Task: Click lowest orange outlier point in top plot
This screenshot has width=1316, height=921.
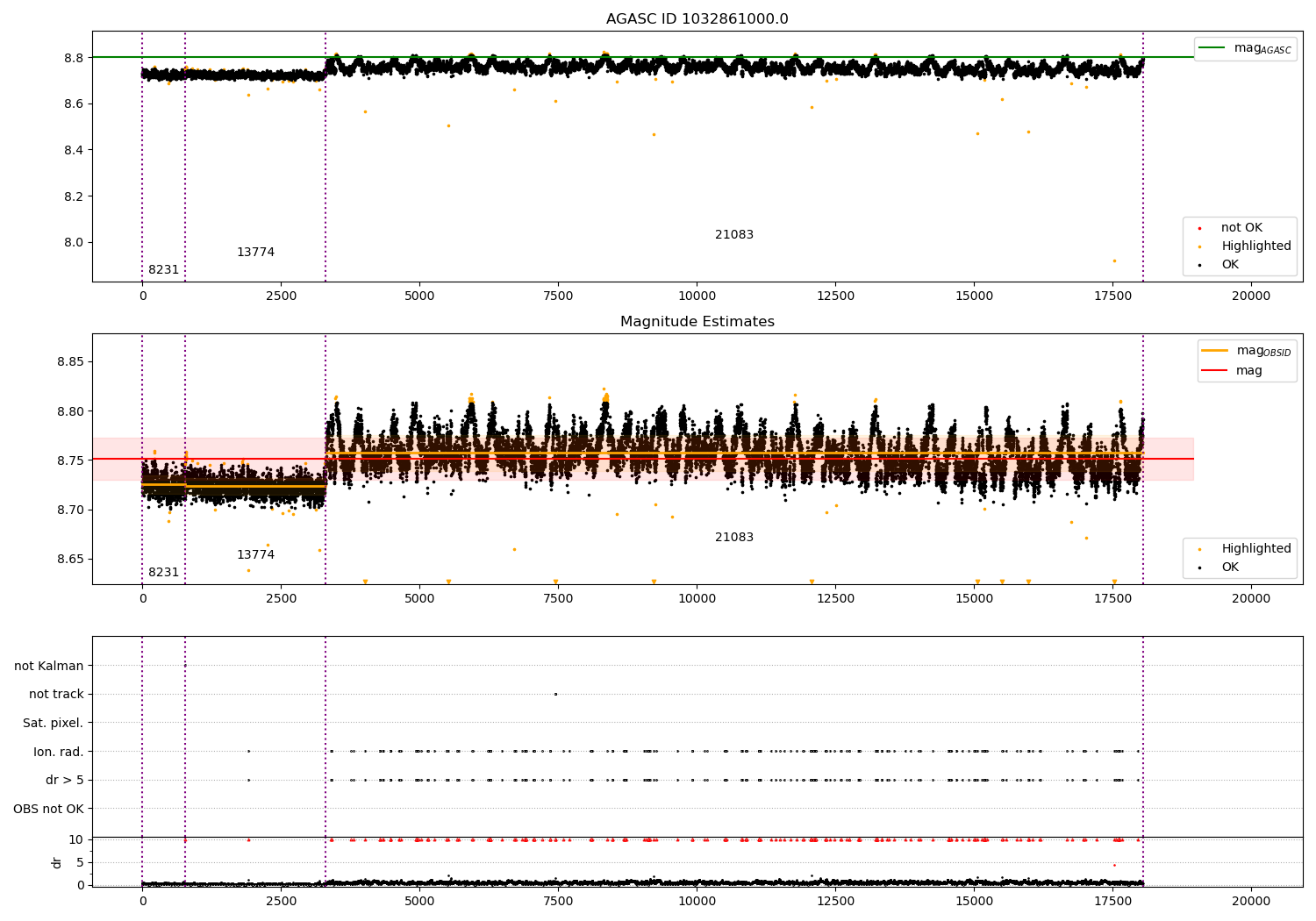Action: click(x=1114, y=261)
